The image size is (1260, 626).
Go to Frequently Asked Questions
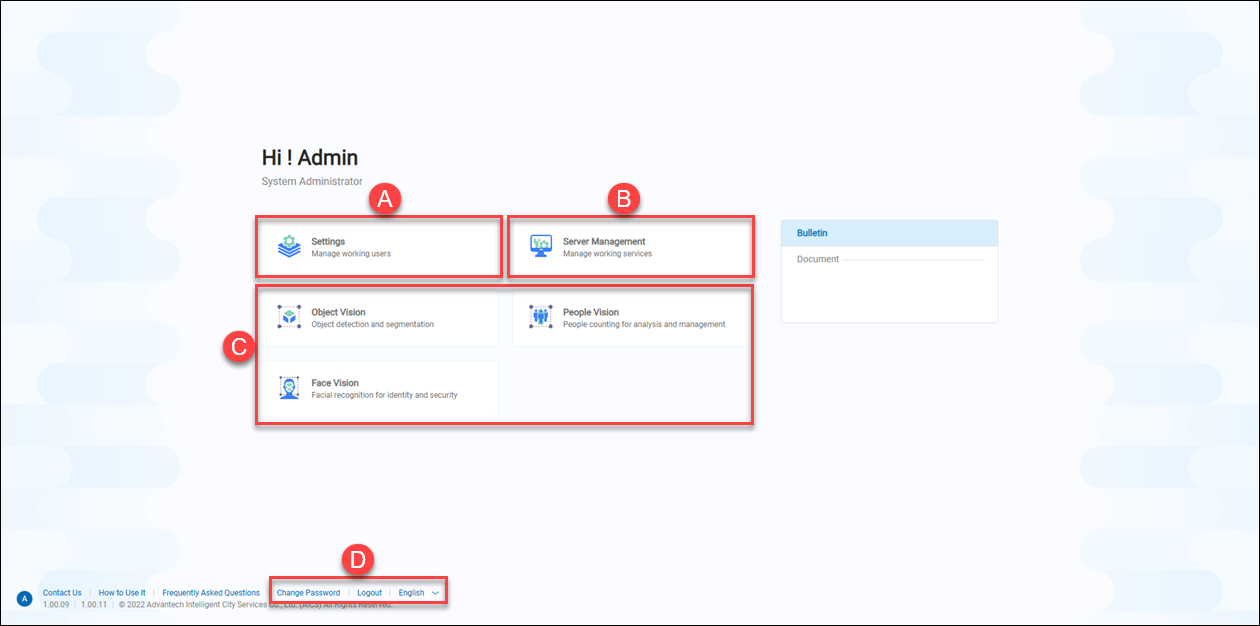[x=211, y=593]
